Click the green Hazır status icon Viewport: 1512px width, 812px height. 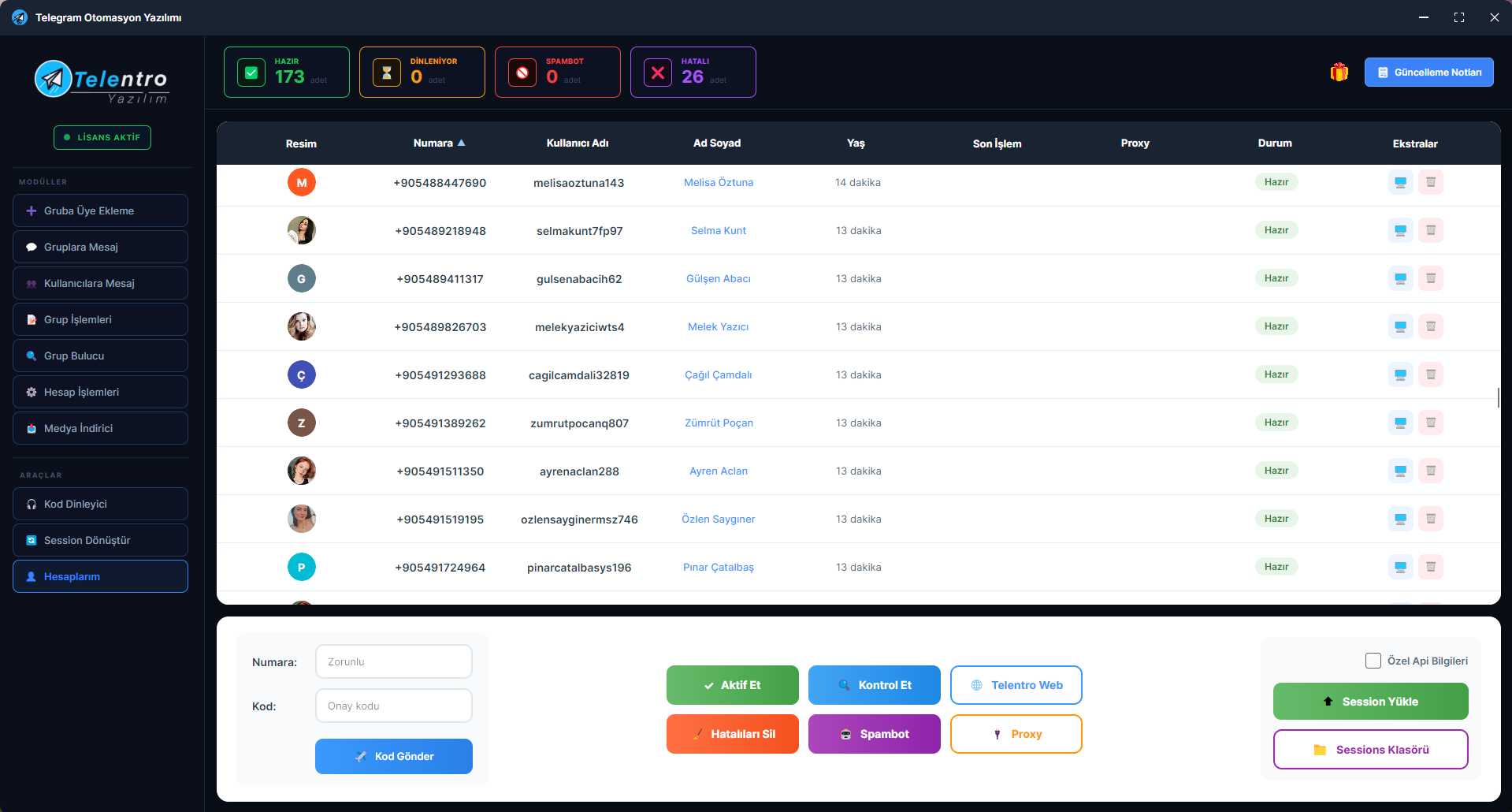pos(251,73)
